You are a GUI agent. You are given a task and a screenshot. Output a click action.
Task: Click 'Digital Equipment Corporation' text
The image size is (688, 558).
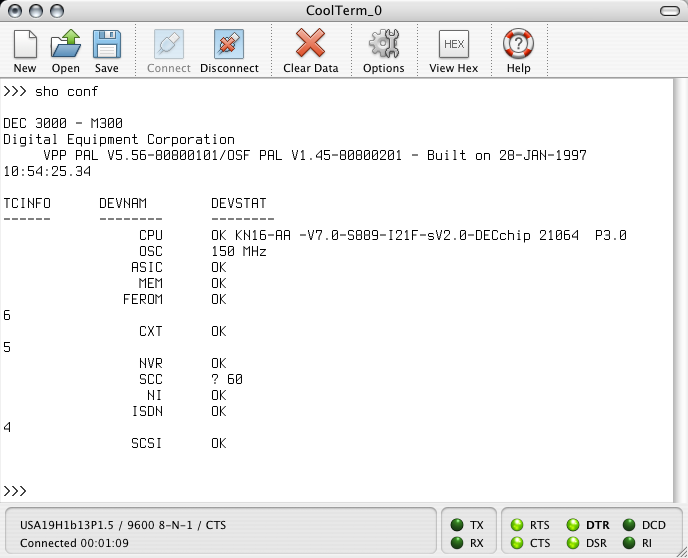tap(119, 140)
